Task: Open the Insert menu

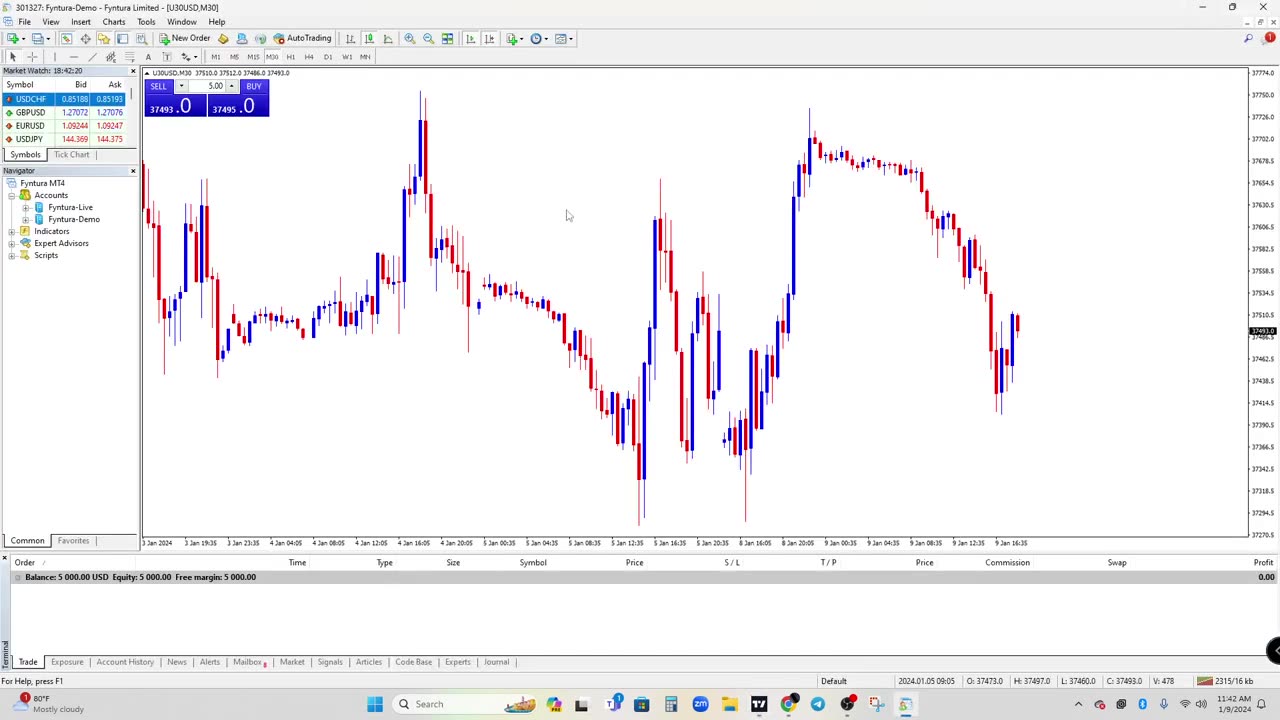Action: [x=81, y=21]
